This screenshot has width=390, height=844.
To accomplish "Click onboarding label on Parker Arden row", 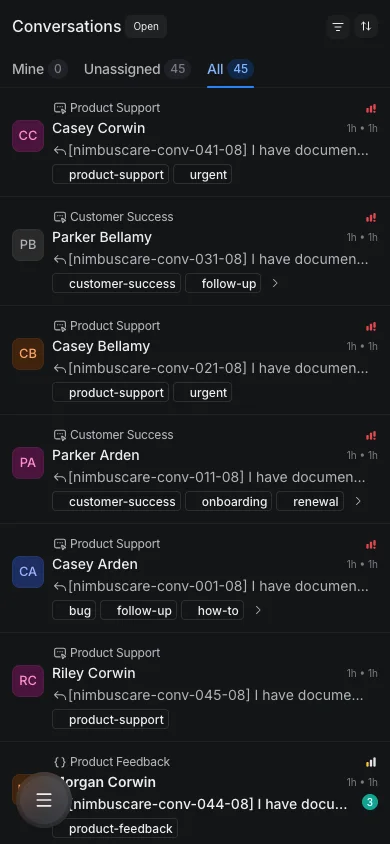I will [x=229, y=501].
